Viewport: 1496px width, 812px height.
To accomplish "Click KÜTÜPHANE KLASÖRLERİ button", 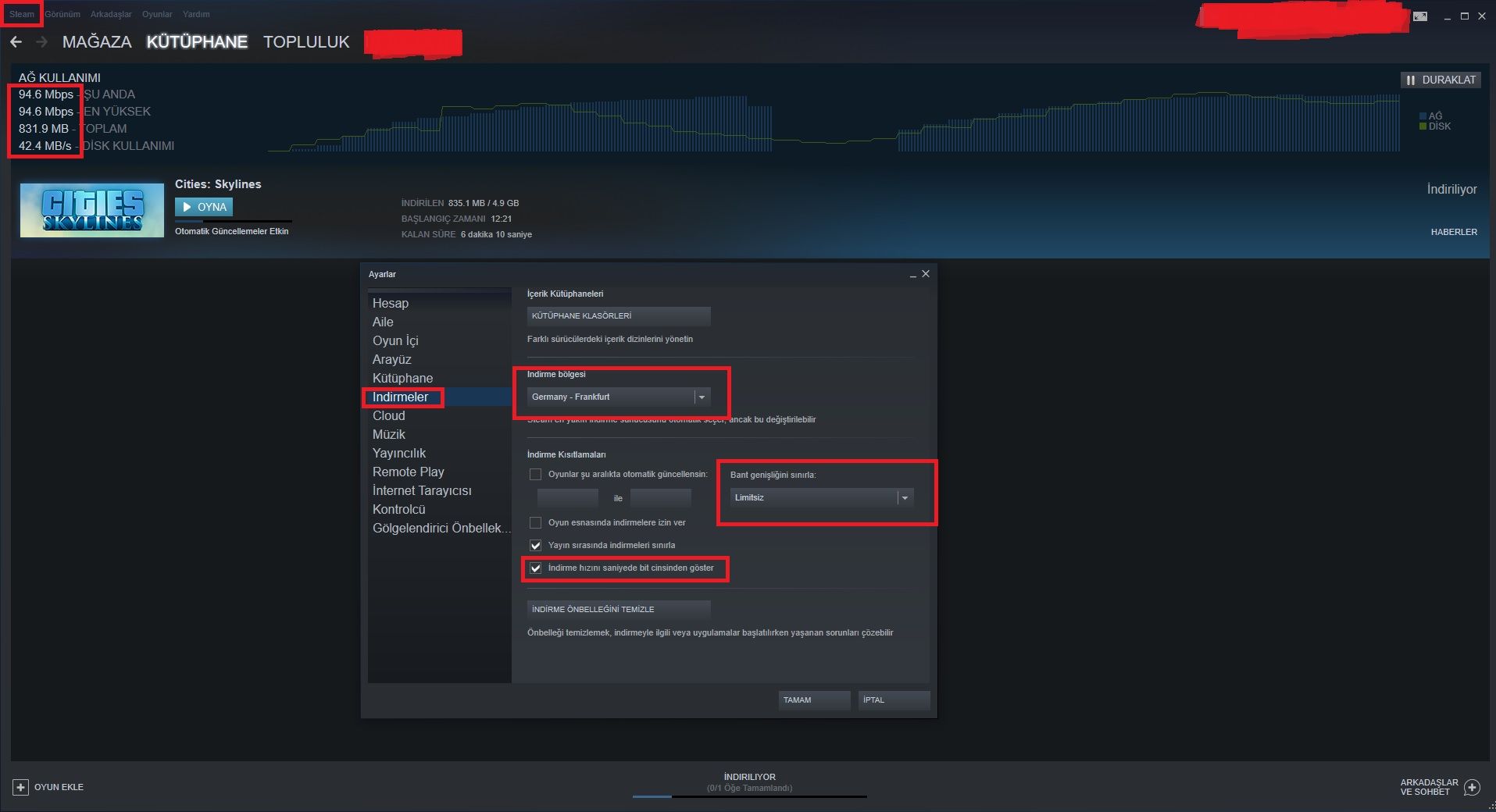I will click(x=619, y=315).
